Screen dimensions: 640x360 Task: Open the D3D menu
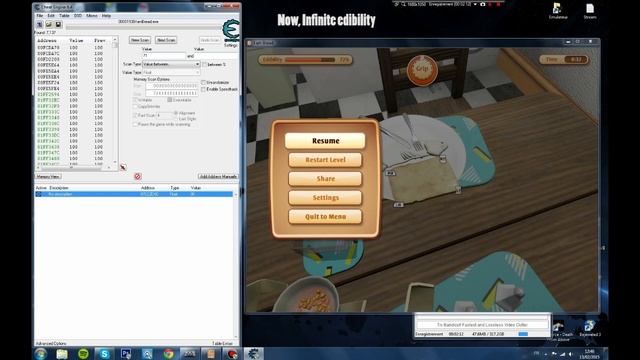point(78,16)
